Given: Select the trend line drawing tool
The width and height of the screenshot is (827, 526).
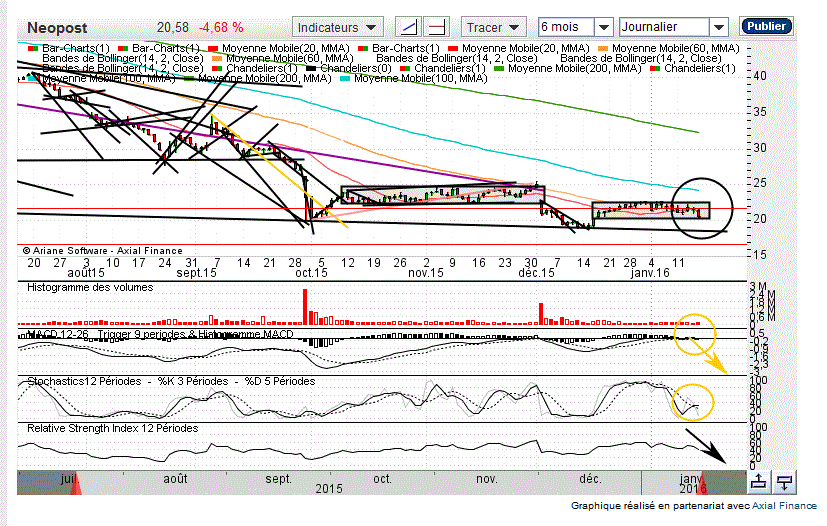Looking at the screenshot, I should coord(408,27).
